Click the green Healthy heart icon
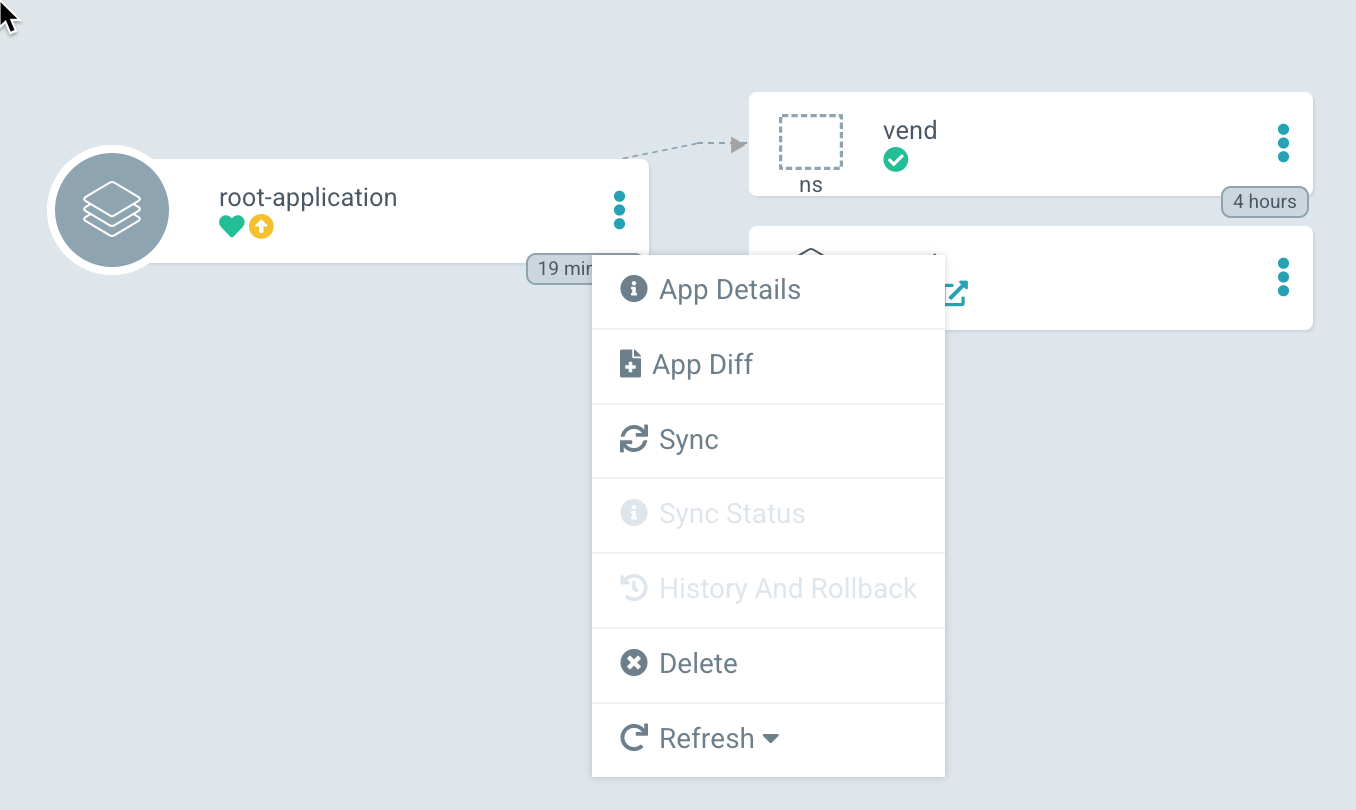 click(x=231, y=226)
